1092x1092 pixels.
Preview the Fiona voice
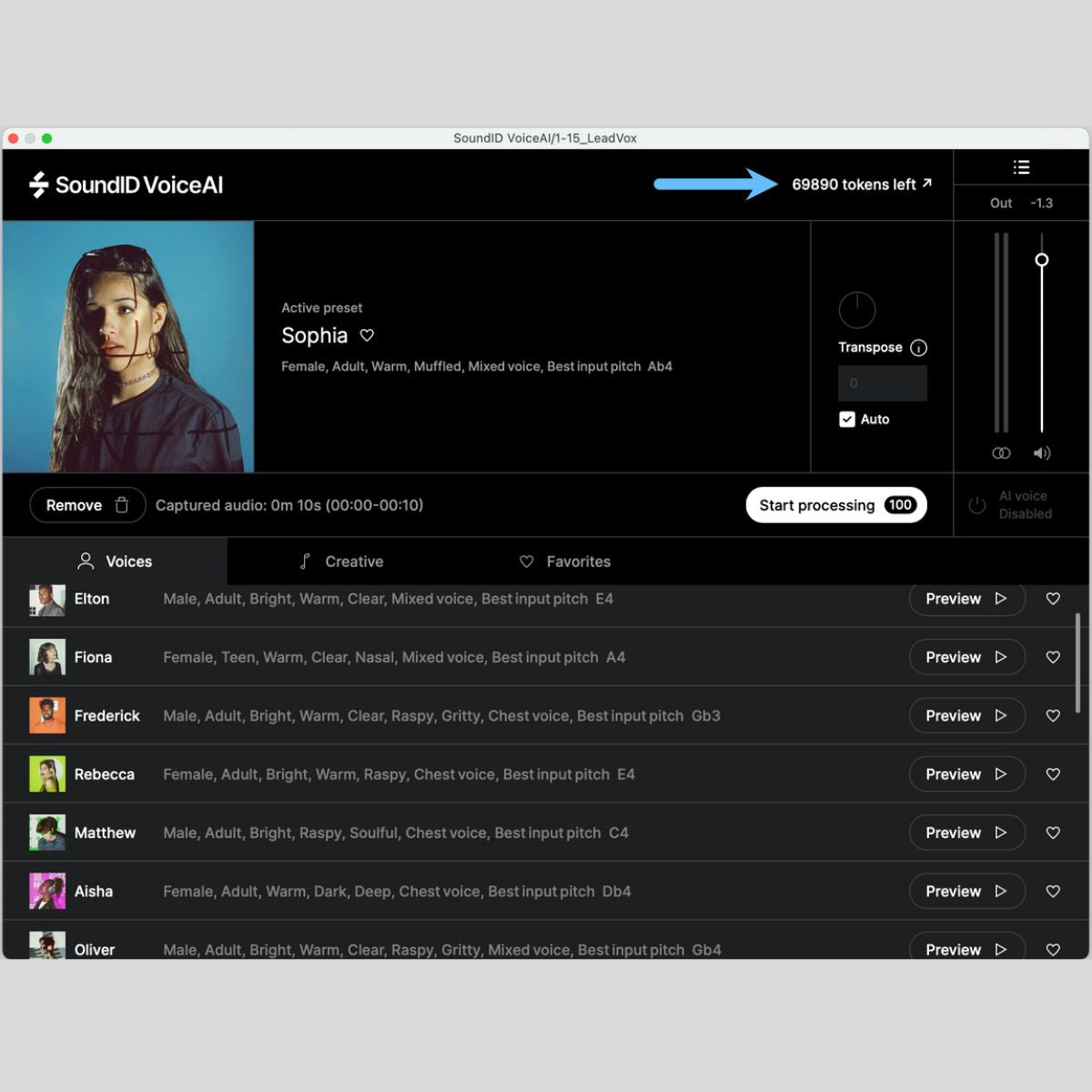pyautogui.click(x=966, y=657)
